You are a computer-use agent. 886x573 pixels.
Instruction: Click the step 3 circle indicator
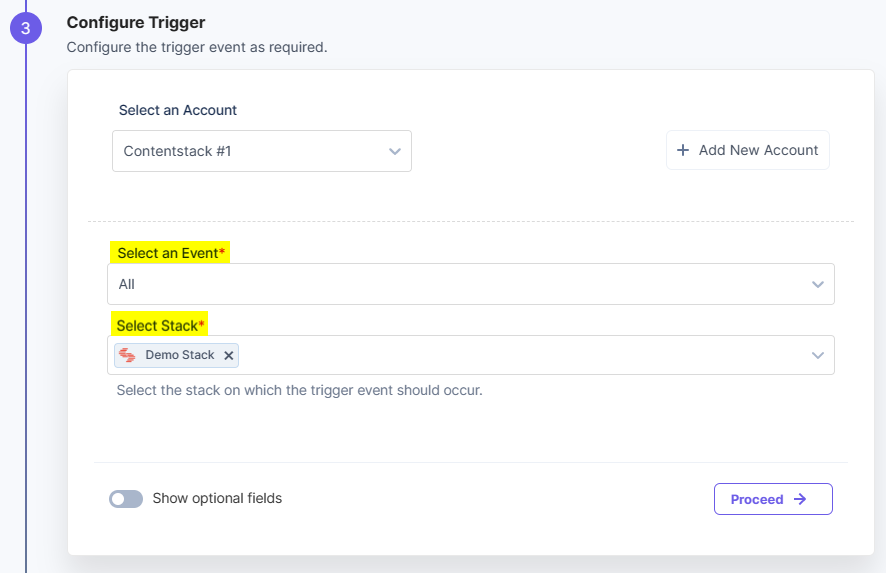pyautogui.click(x=26, y=28)
